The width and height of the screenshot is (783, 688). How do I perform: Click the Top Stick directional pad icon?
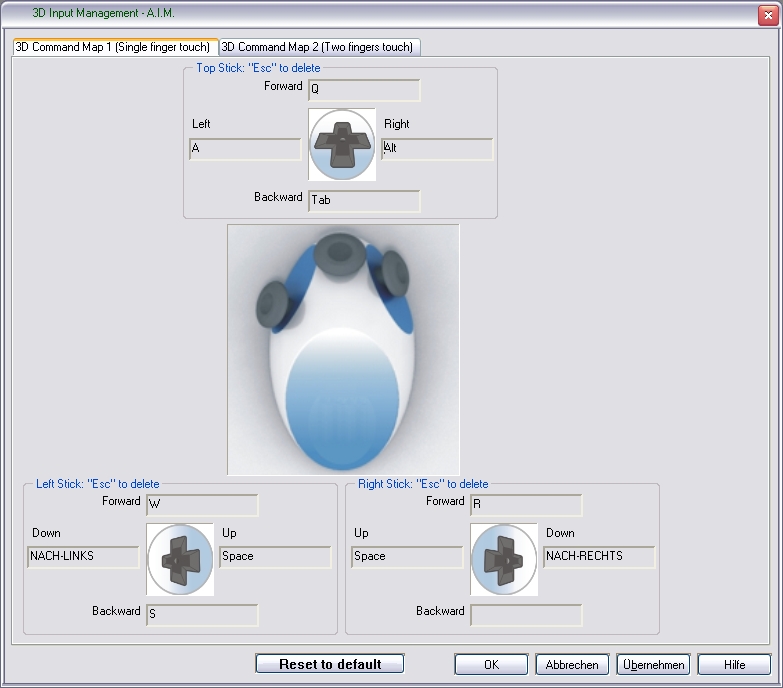coord(342,144)
